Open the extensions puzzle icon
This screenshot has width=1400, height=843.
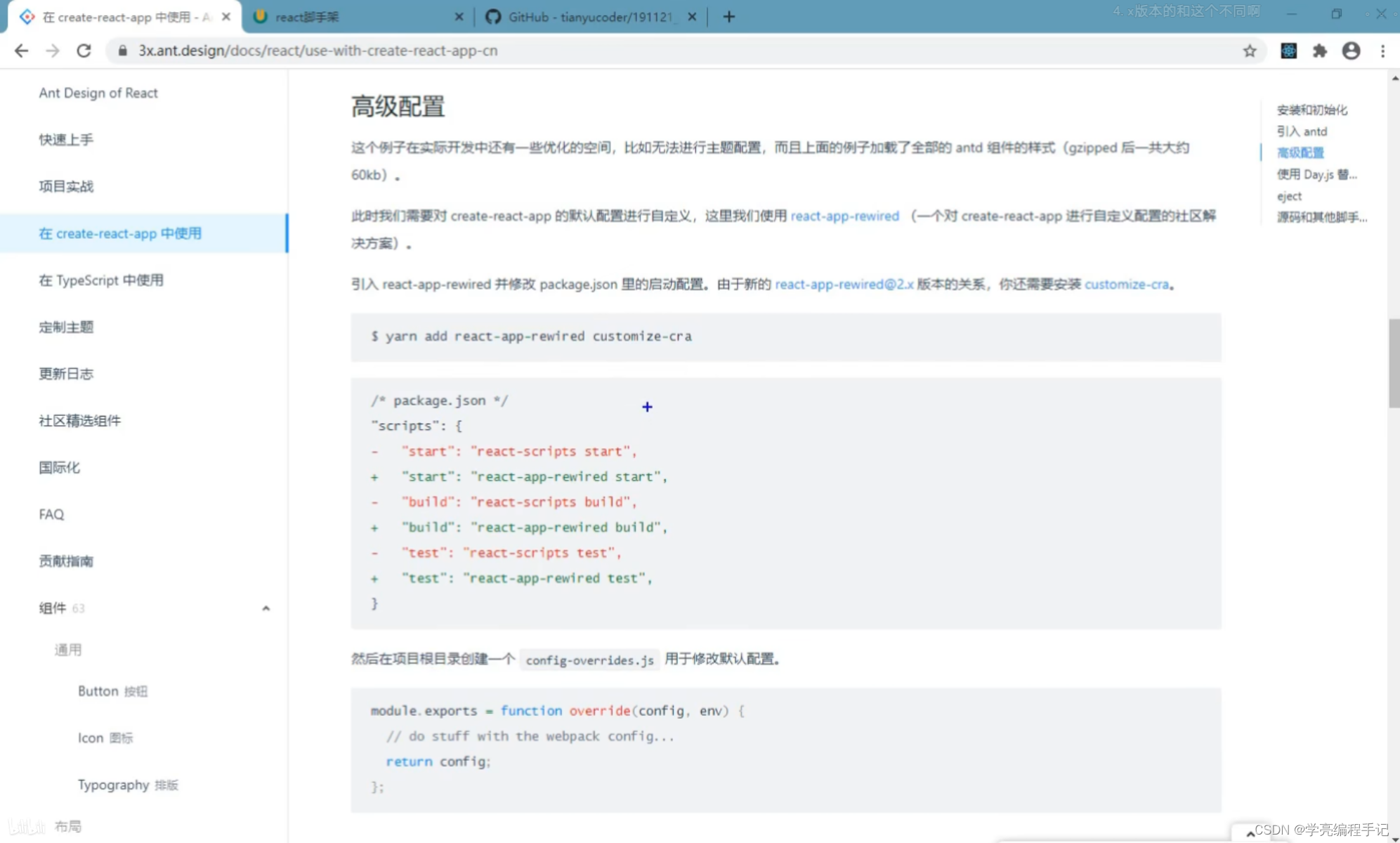tap(1320, 51)
